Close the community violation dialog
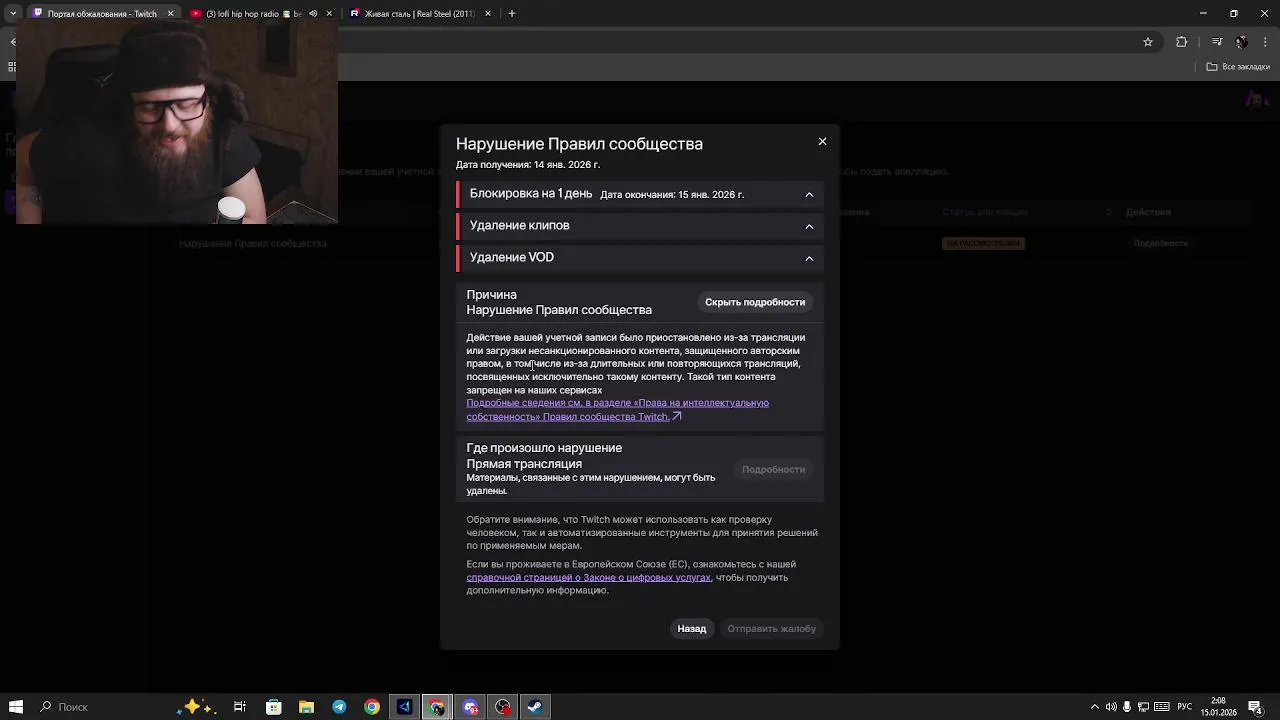1280x720 pixels. [x=822, y=142]
